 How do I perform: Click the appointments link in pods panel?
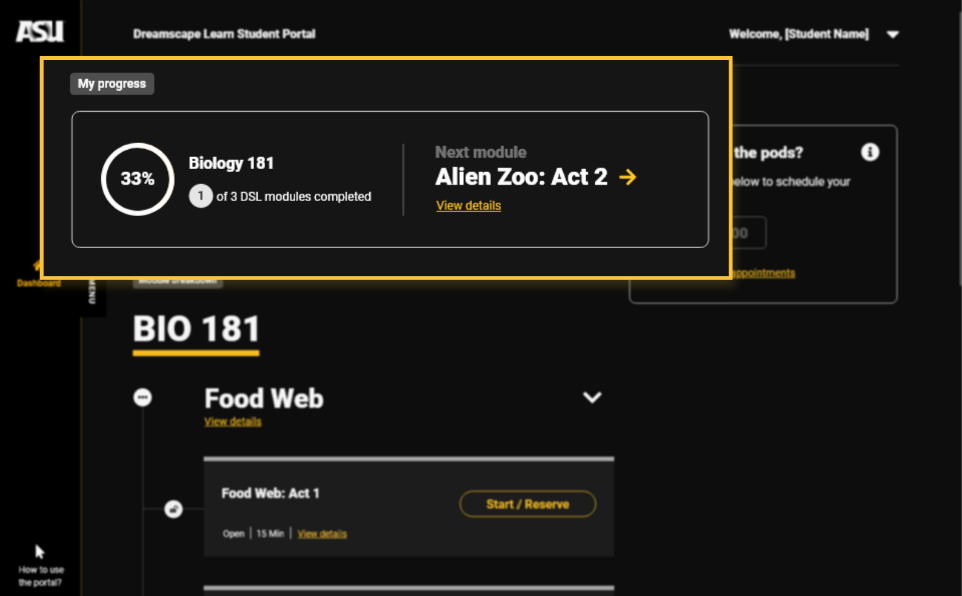tap(765, 273)
